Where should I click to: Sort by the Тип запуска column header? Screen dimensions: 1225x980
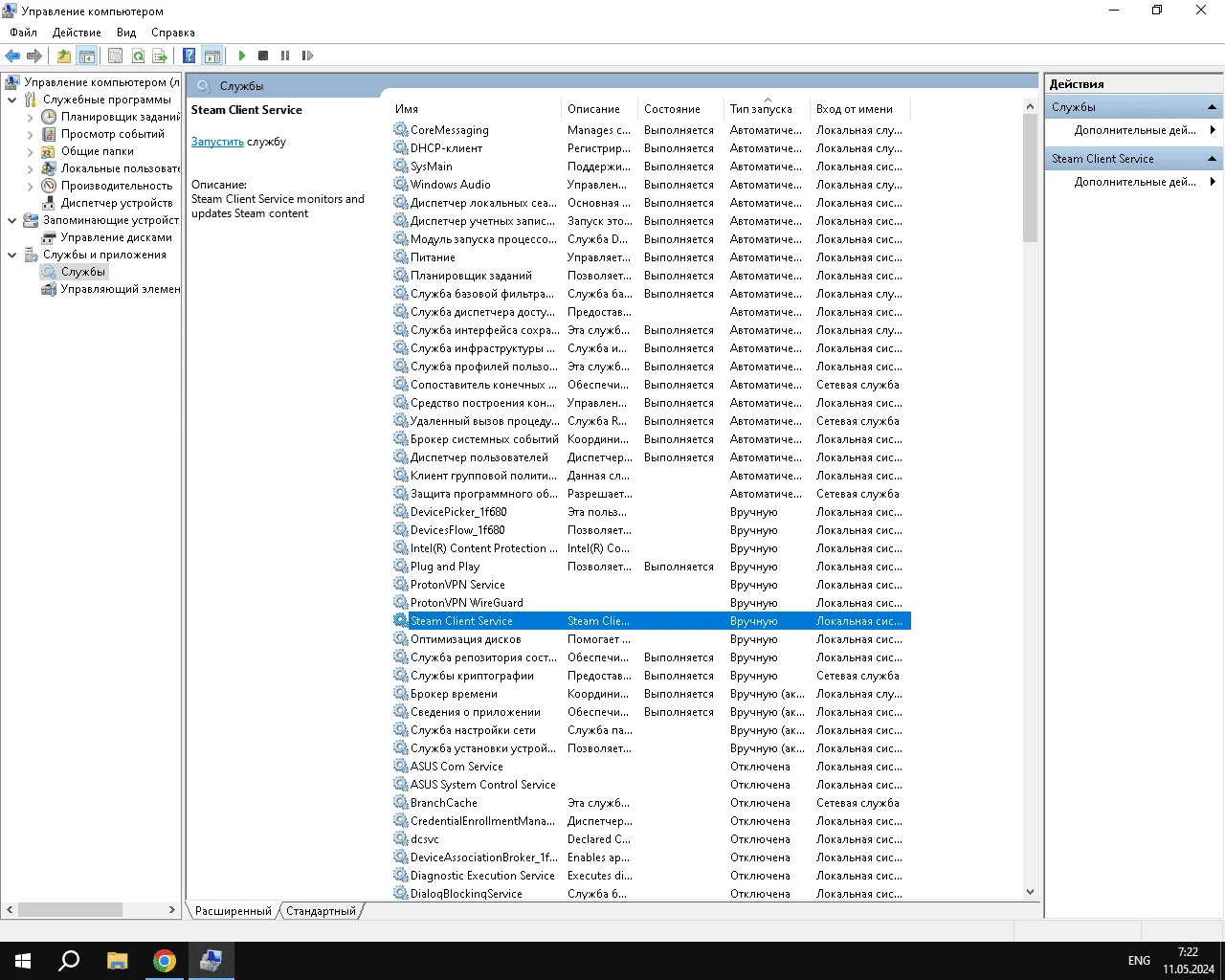[x=768, y=109]
